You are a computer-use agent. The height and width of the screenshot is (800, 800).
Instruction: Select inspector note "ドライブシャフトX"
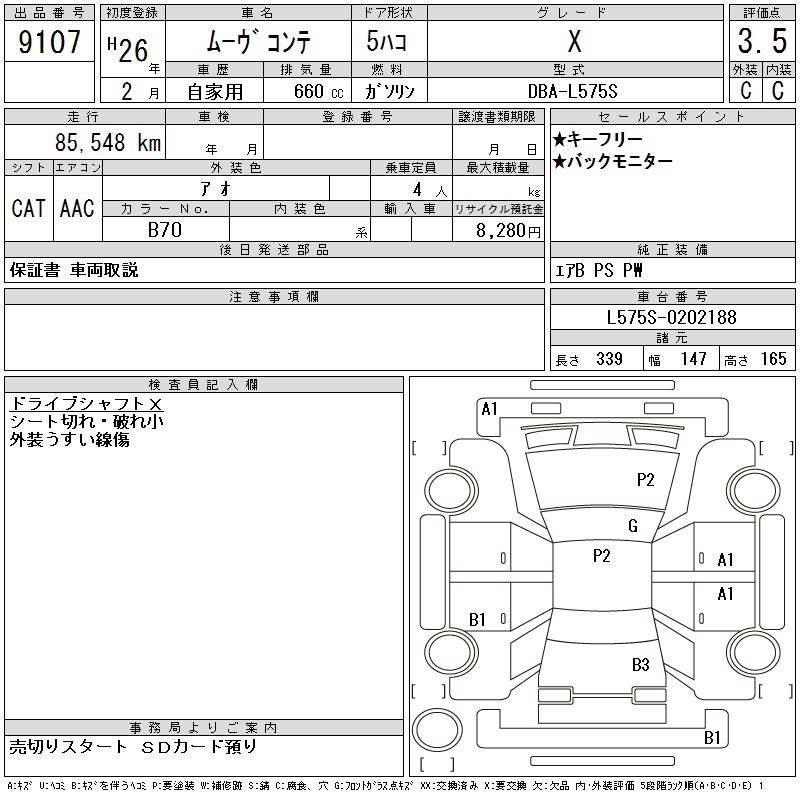tap(86, 404)
